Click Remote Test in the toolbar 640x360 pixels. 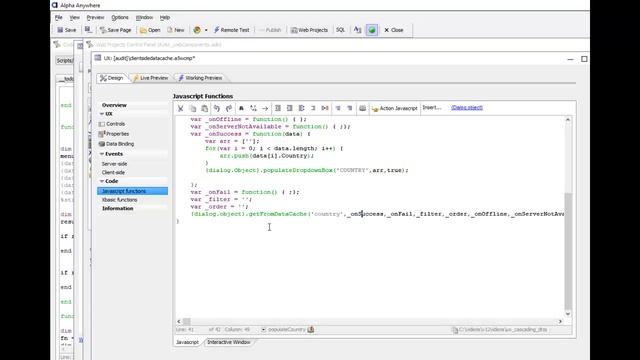(x=231, y=30)
